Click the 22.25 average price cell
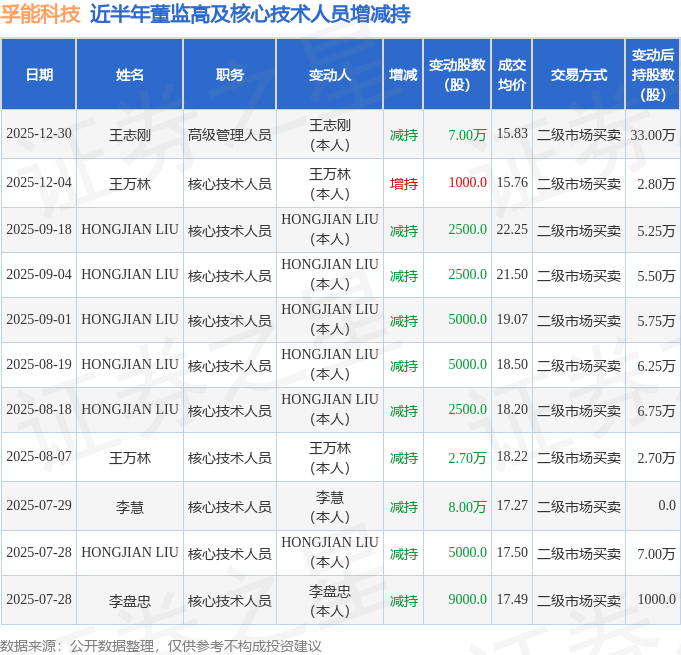Screen dimensions: 681x655 511,229
